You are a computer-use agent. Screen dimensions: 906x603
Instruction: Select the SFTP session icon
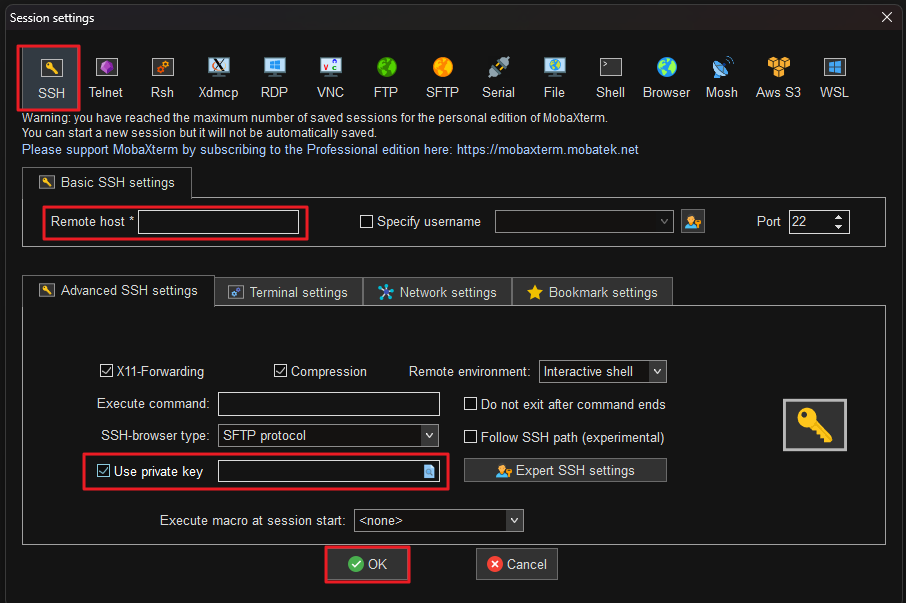click(443, 78)
